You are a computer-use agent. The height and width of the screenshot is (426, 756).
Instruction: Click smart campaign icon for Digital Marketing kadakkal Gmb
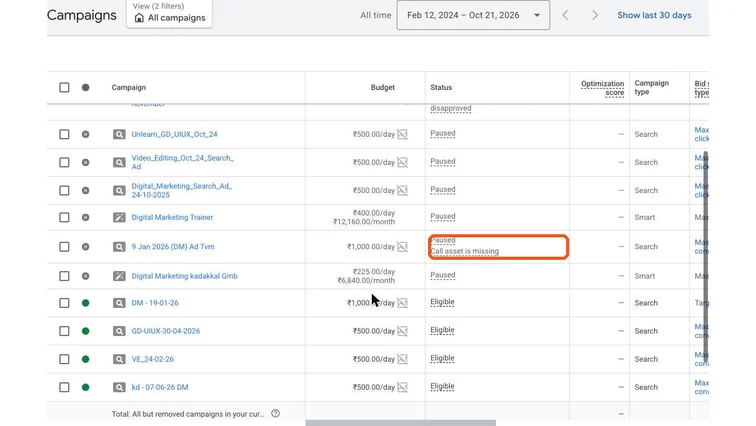pos(119,276)
